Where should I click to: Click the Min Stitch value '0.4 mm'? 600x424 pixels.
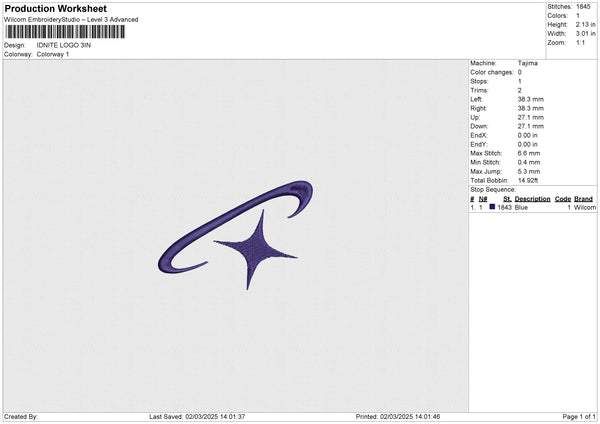click(529, 163)
